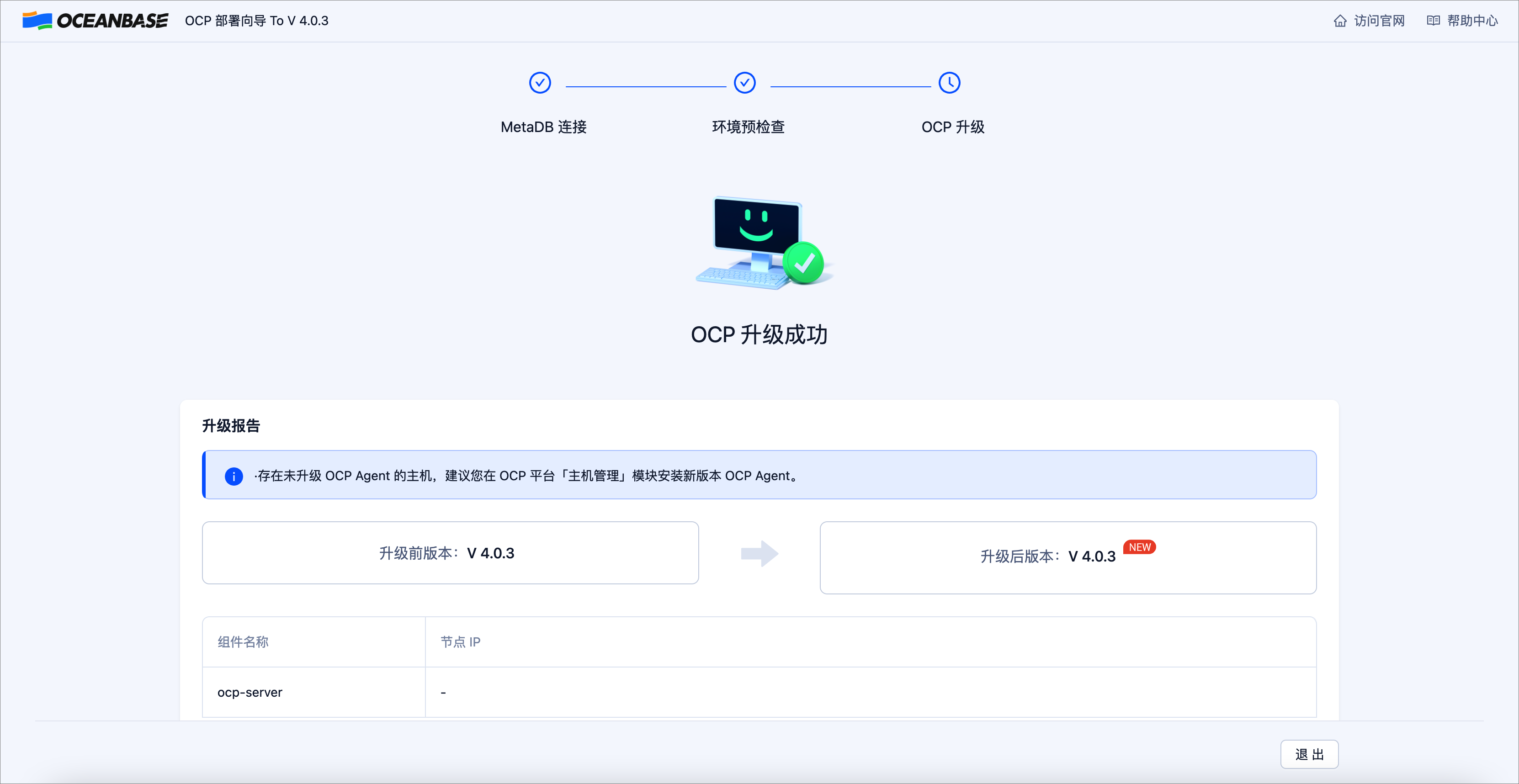Click the 升级报告 section title
1519x784 pixels.
coord(231,426)
